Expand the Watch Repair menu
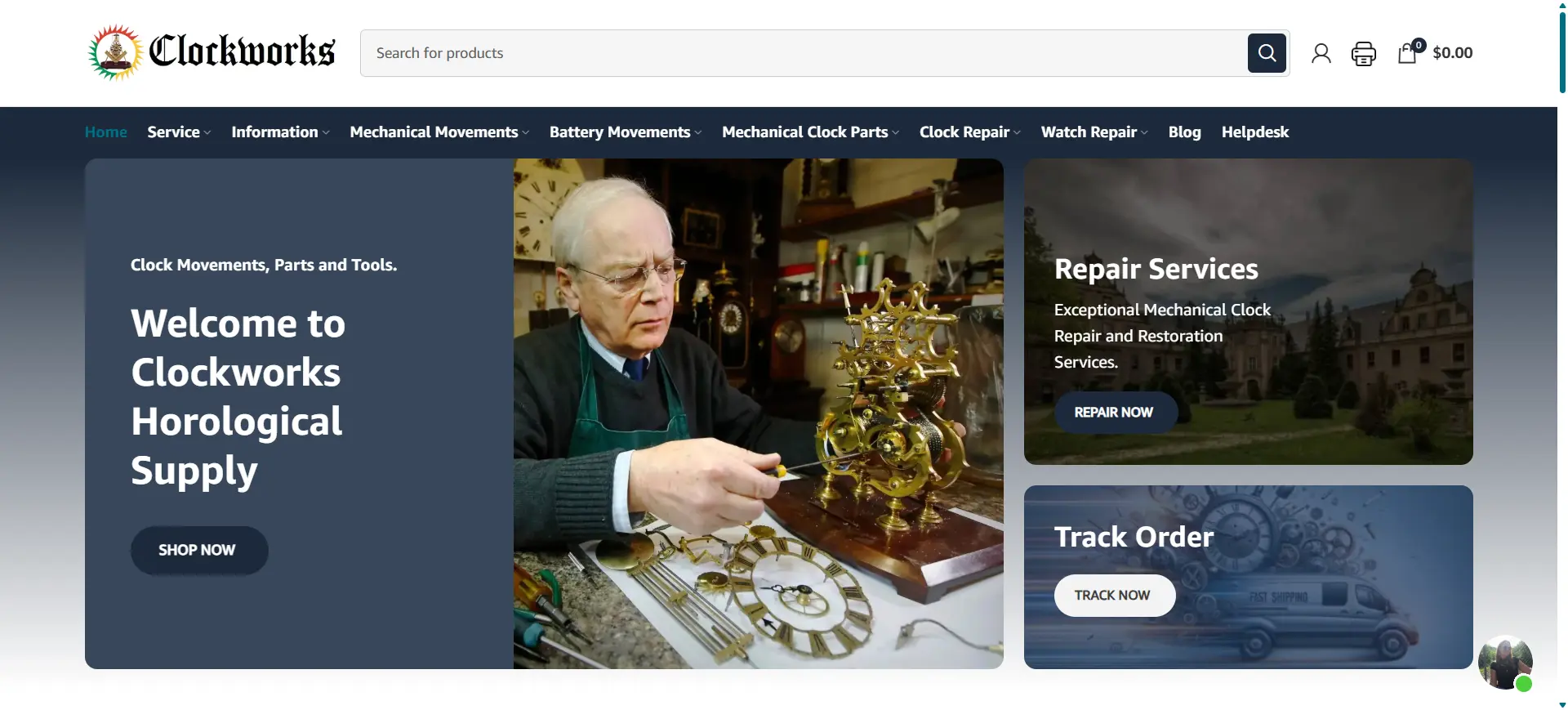 (1094, 132)
